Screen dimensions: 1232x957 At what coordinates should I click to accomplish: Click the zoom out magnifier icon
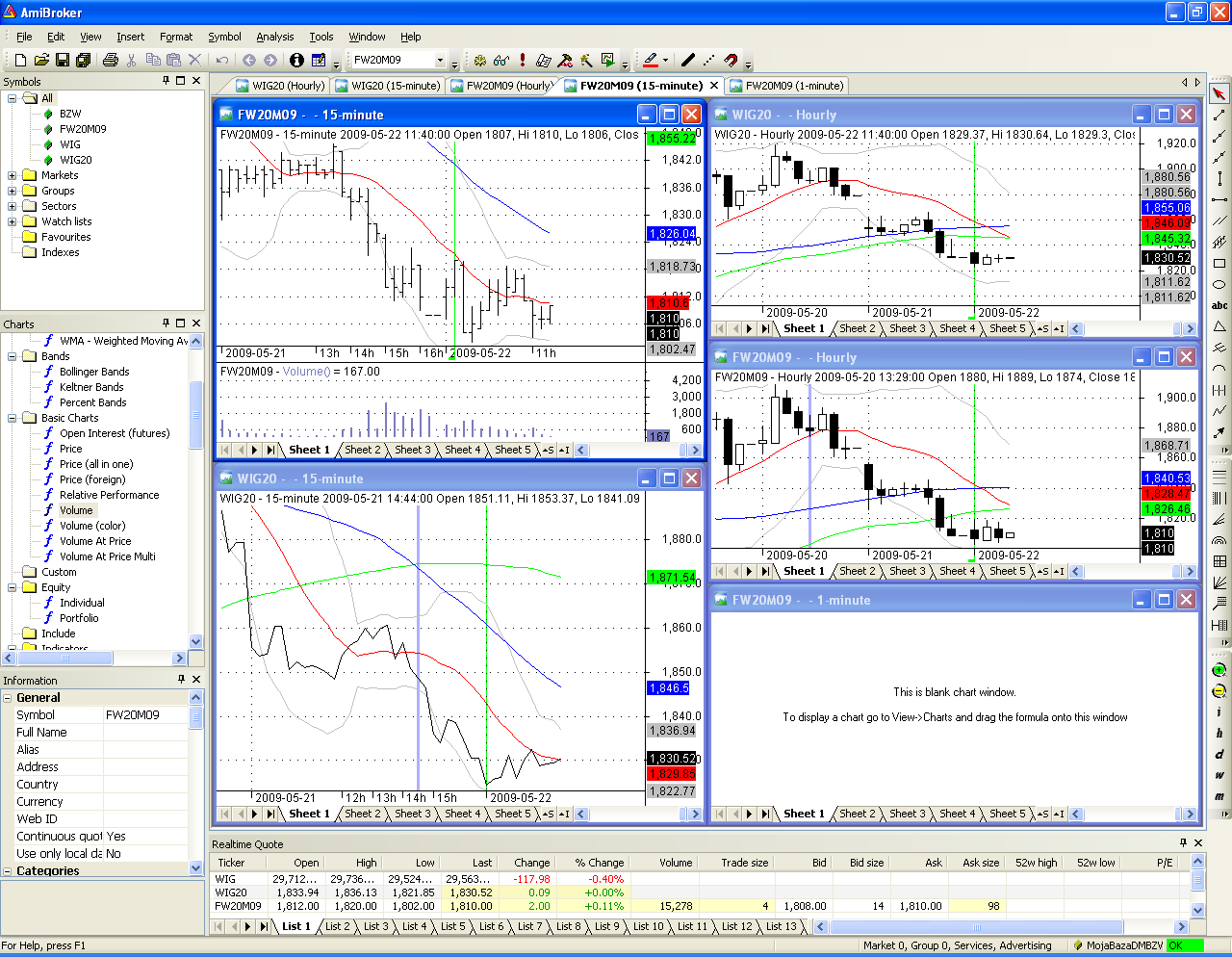[1219, 691]
